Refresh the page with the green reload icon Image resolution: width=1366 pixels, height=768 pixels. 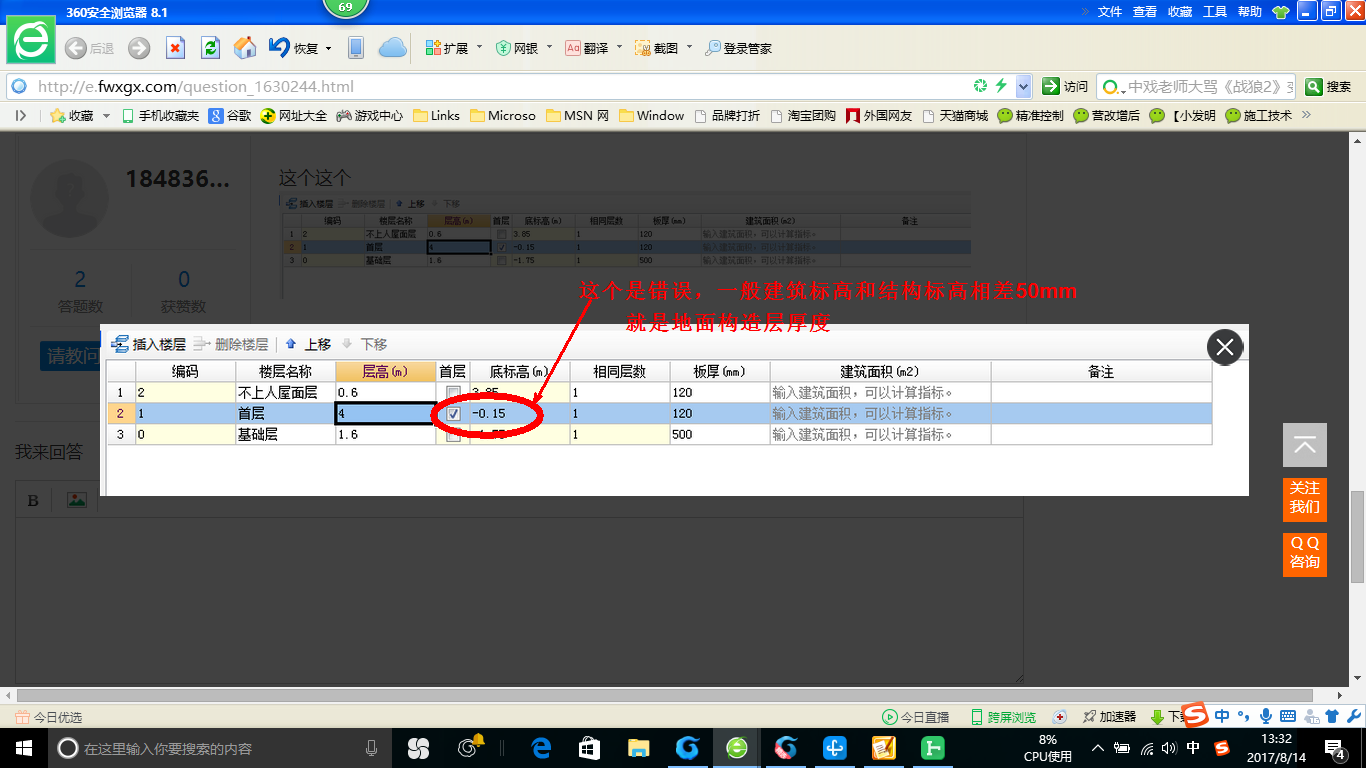(210, 48)
